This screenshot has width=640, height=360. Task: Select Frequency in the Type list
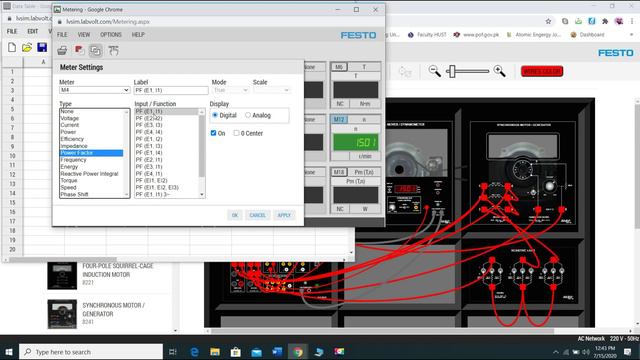coord(73,160)
